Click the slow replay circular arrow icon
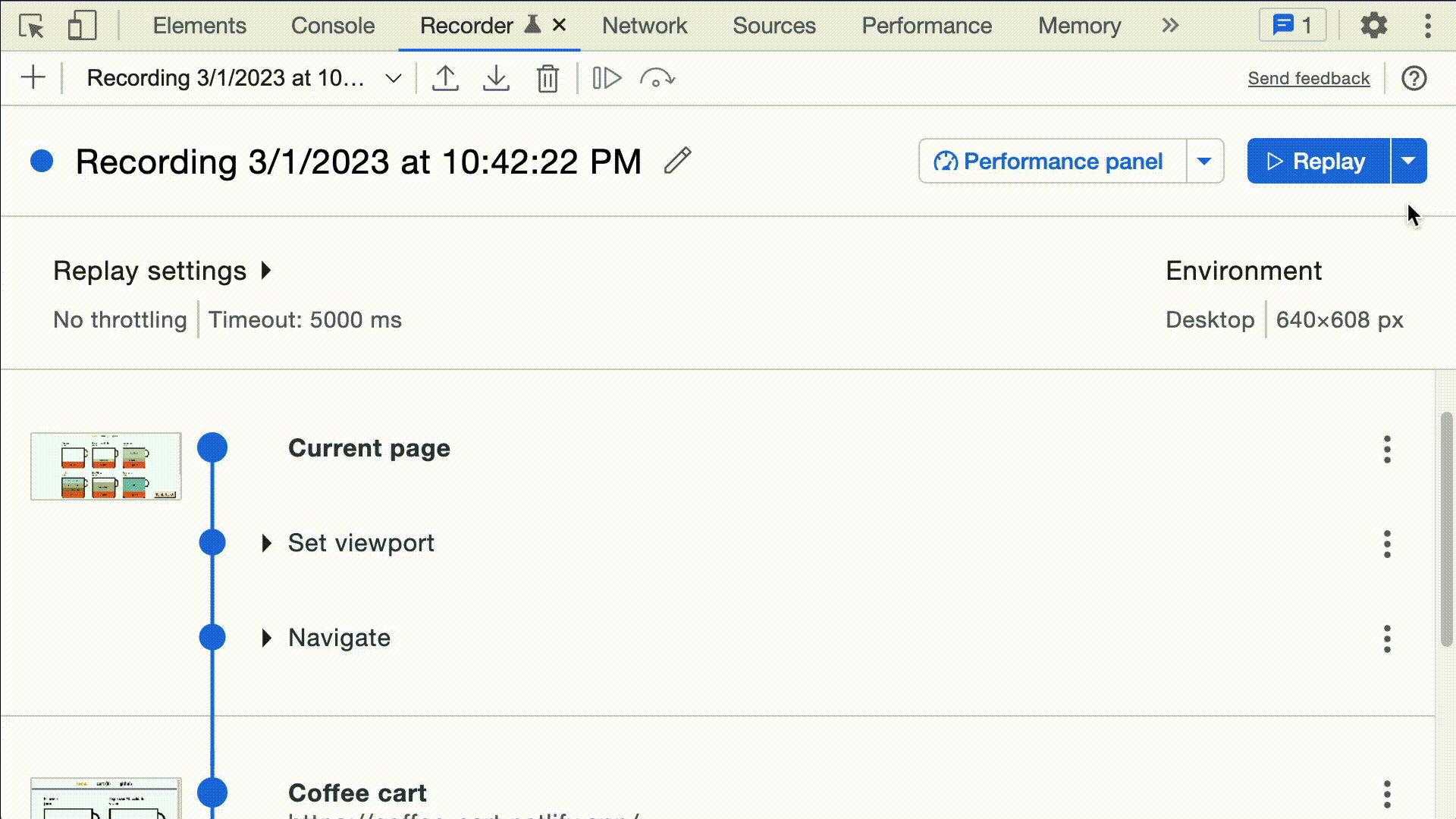Viewport: 1456px width, 819px height. 658,78
